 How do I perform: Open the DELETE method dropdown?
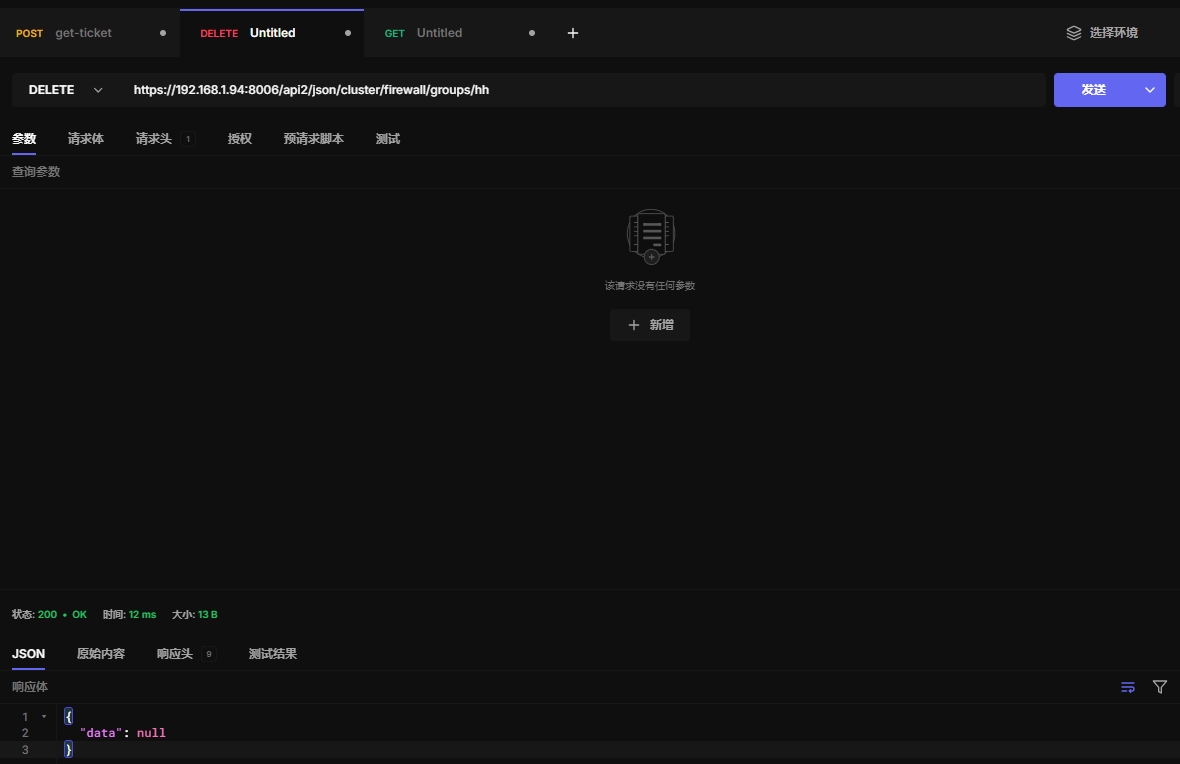[65, 90]
